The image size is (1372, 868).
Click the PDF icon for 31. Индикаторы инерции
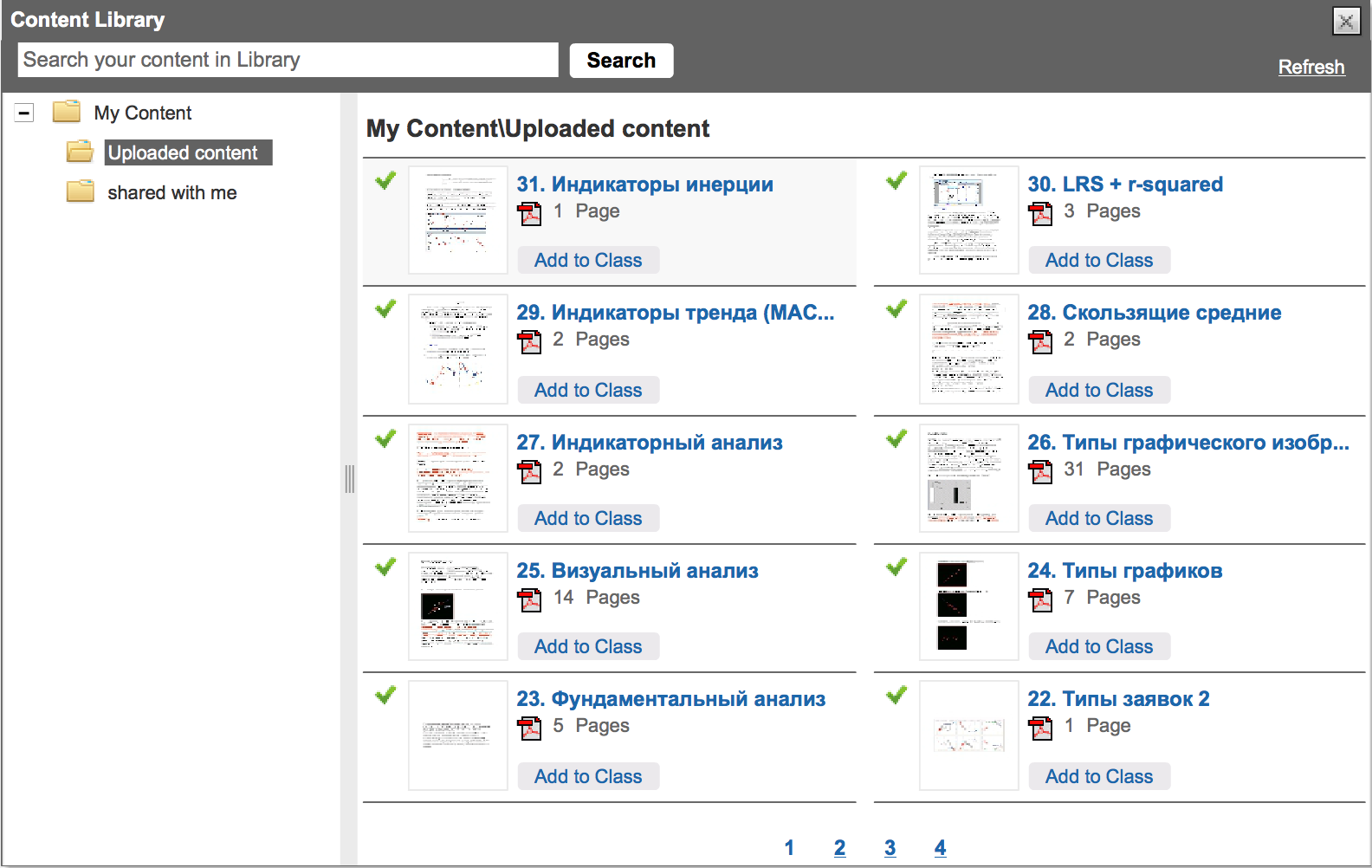529,213
